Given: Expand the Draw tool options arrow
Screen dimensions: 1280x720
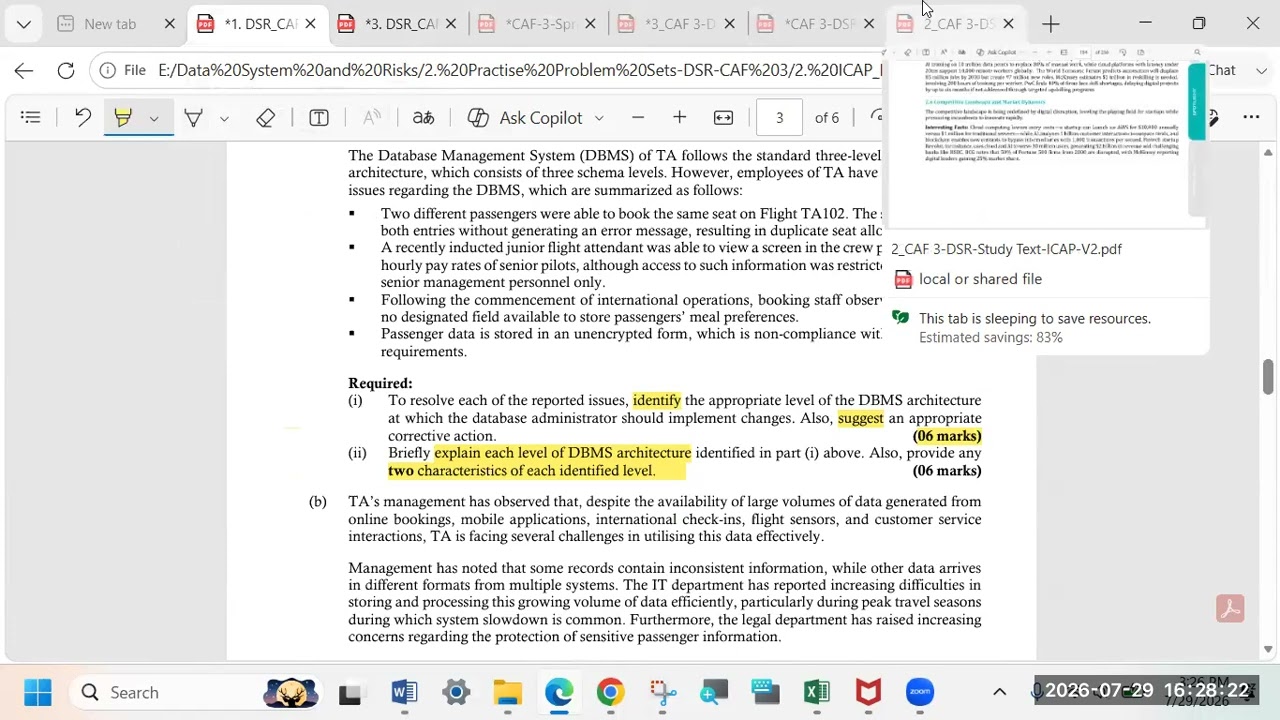Looking at the screenshot, I should click(224, 118).
